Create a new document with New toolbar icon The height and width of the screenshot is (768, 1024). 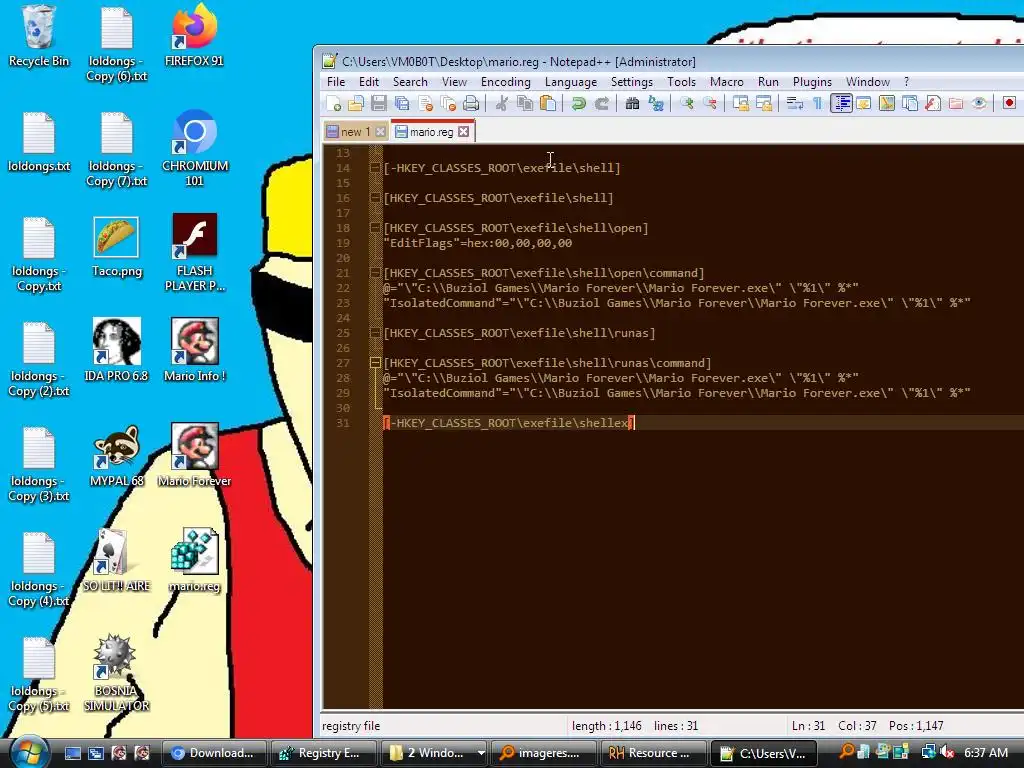334,103
